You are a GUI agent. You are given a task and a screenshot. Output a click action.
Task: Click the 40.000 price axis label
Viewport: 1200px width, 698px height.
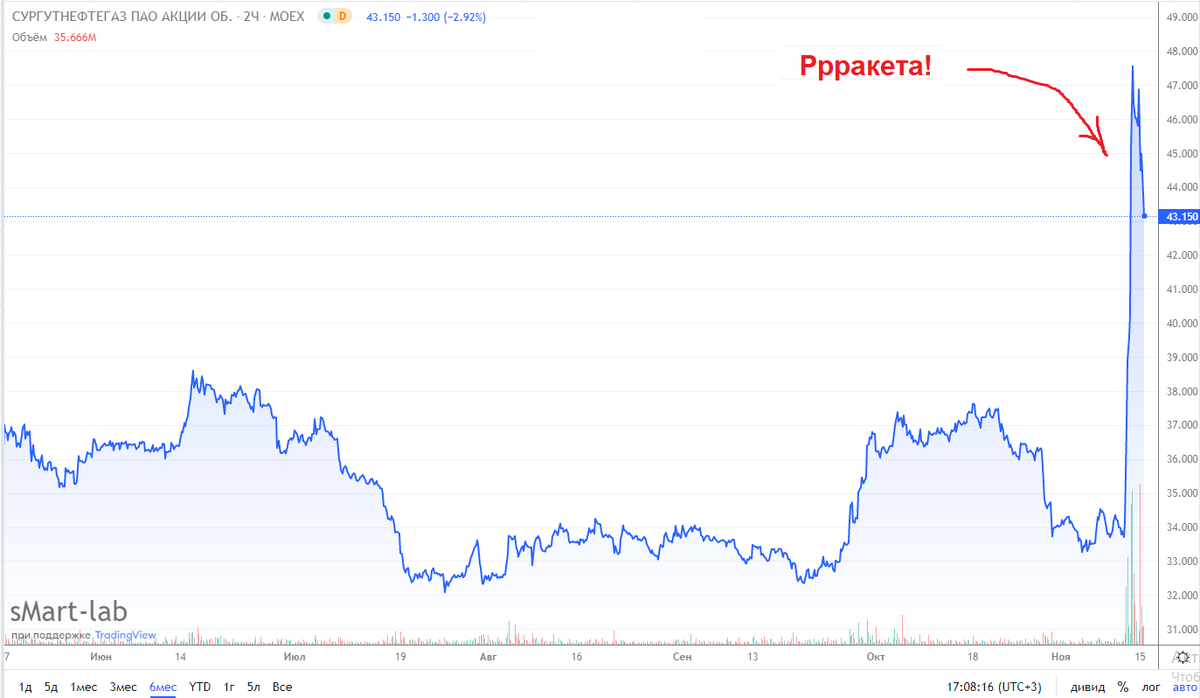click(x=1182, y=323)
